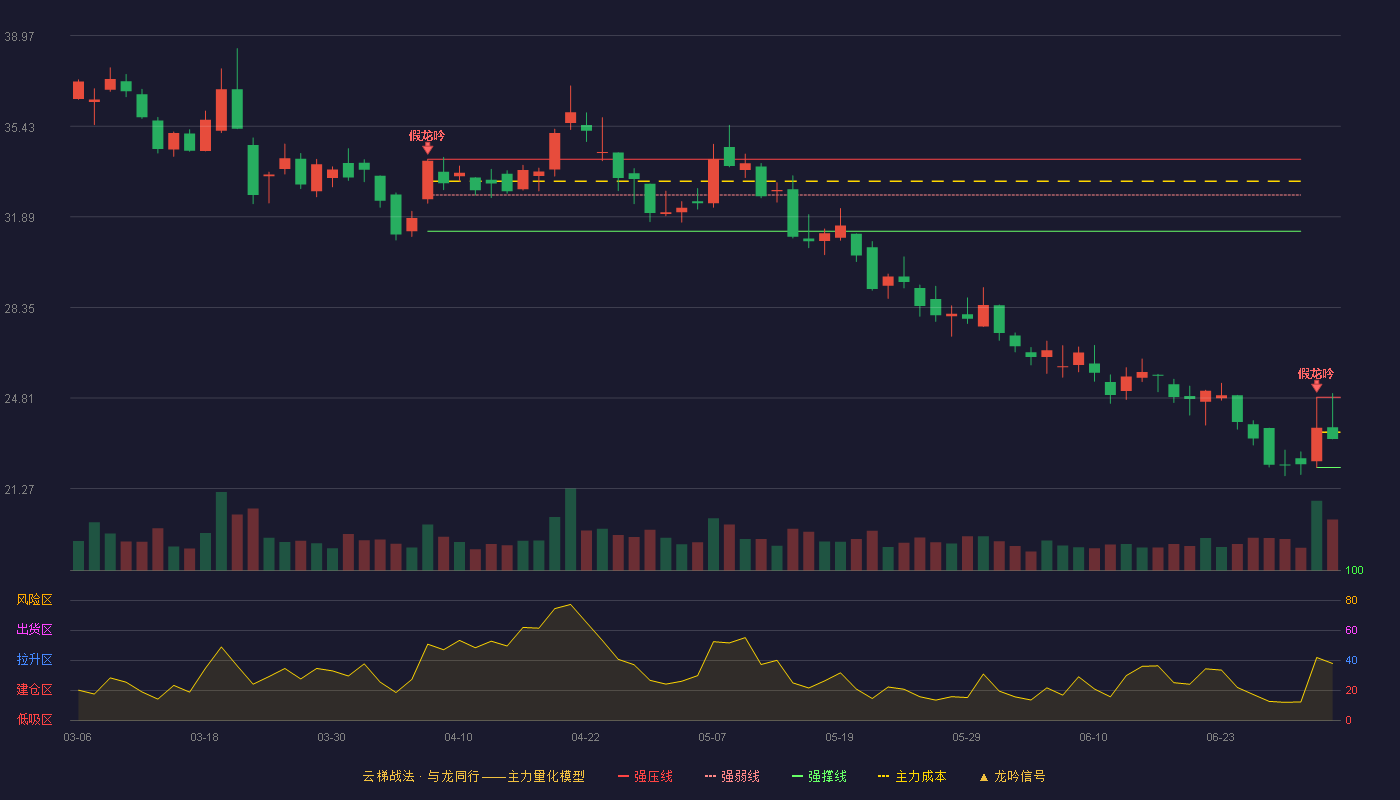1400x800 pixels.
Task: Click the 24.81 price axis label
Action: pyautogui.click(x=19, y=399)
